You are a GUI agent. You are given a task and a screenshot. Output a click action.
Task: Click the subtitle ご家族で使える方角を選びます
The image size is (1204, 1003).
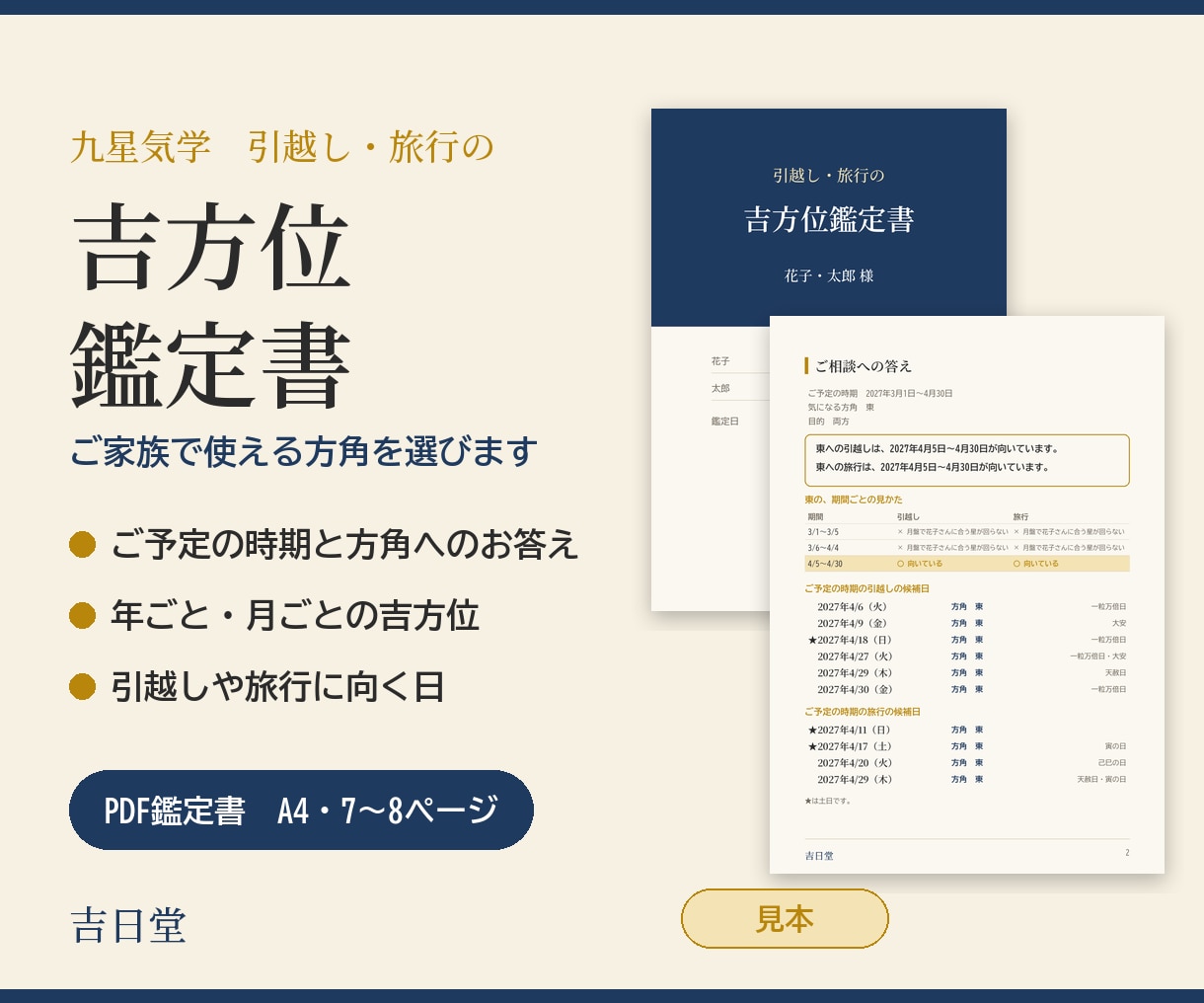point(304,452)
